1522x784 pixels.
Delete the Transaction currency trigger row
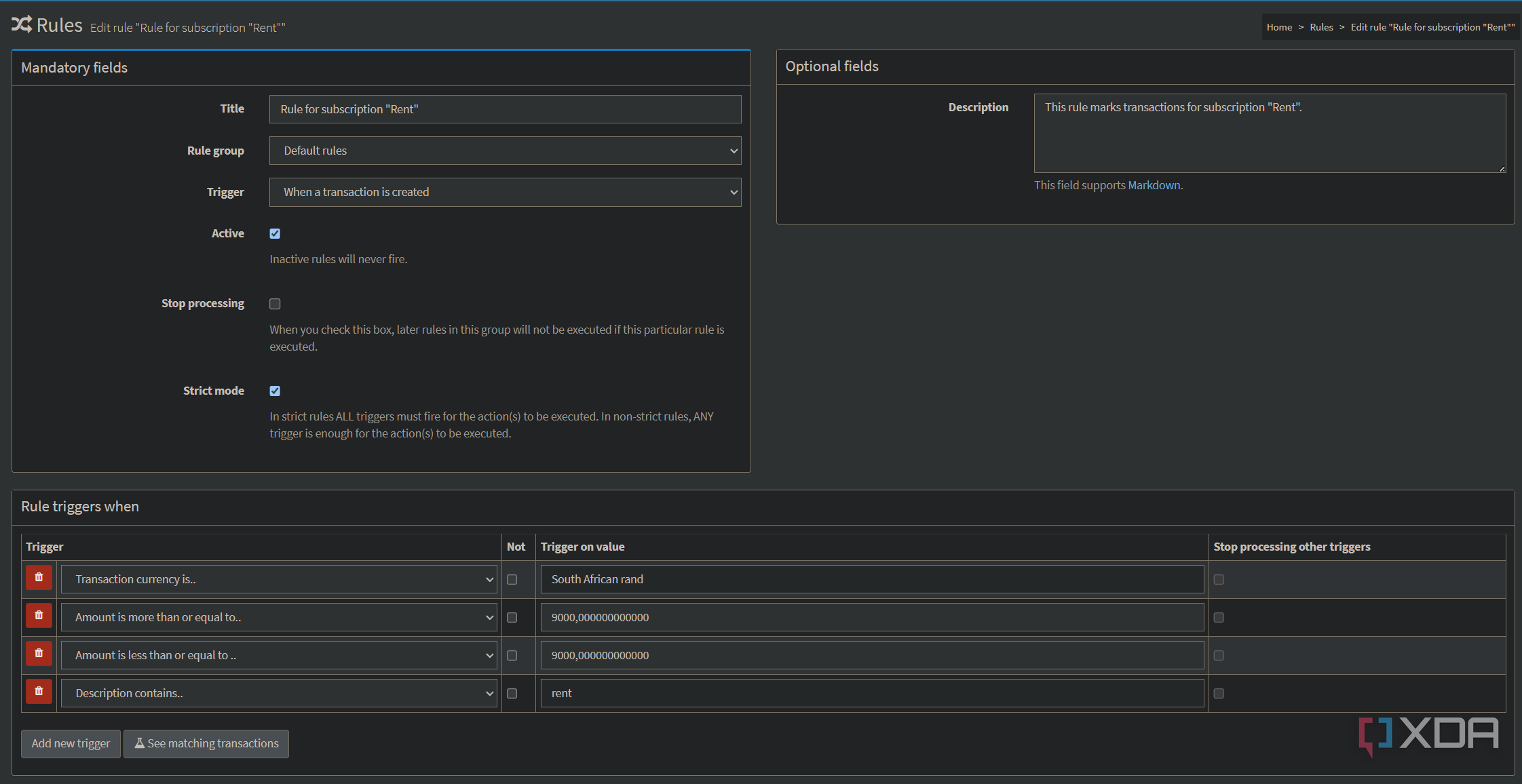tap(39, 579)
